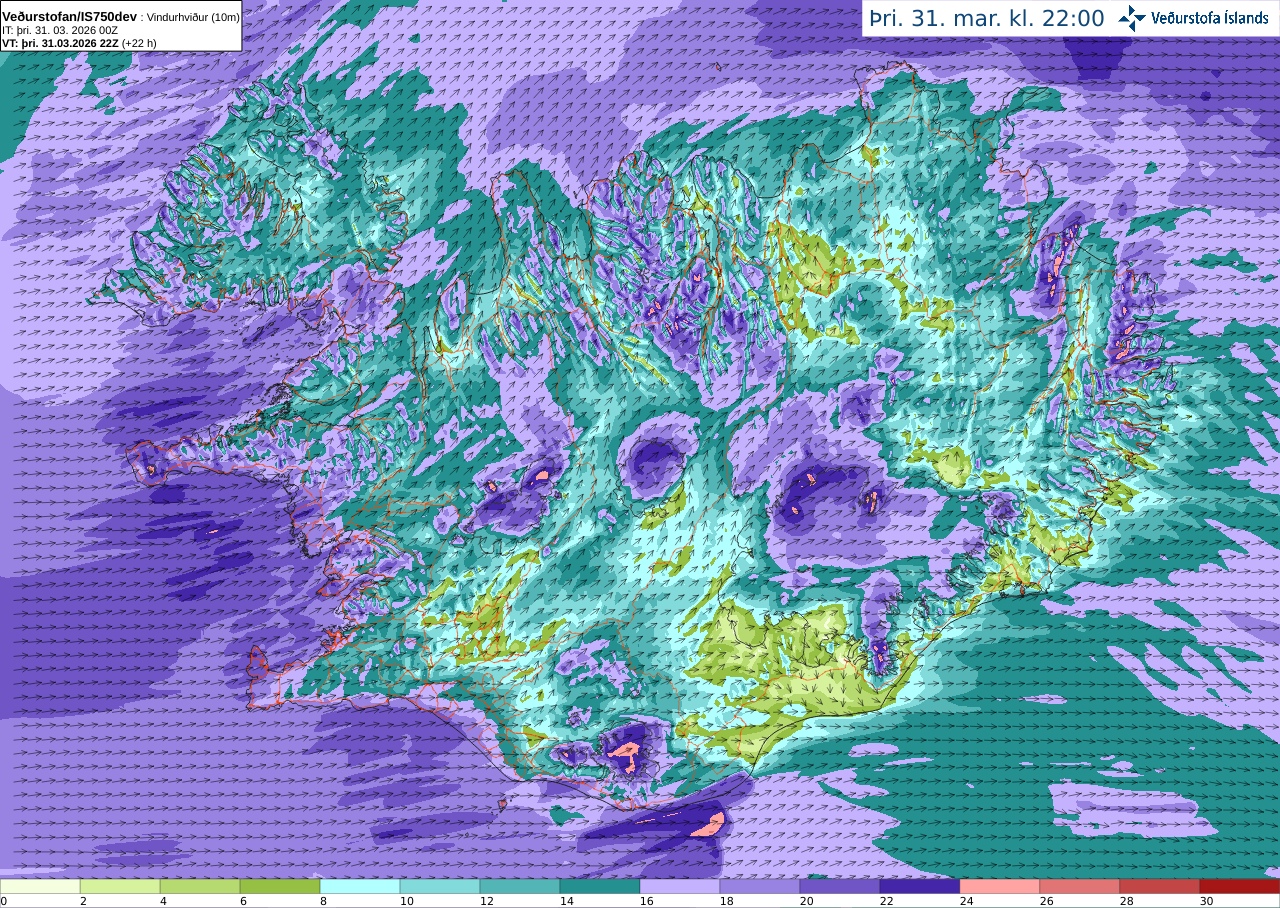This screenshot has height=908, width=1280.
Task: Click the IT initial time line in info box
Action: (60, 30)
